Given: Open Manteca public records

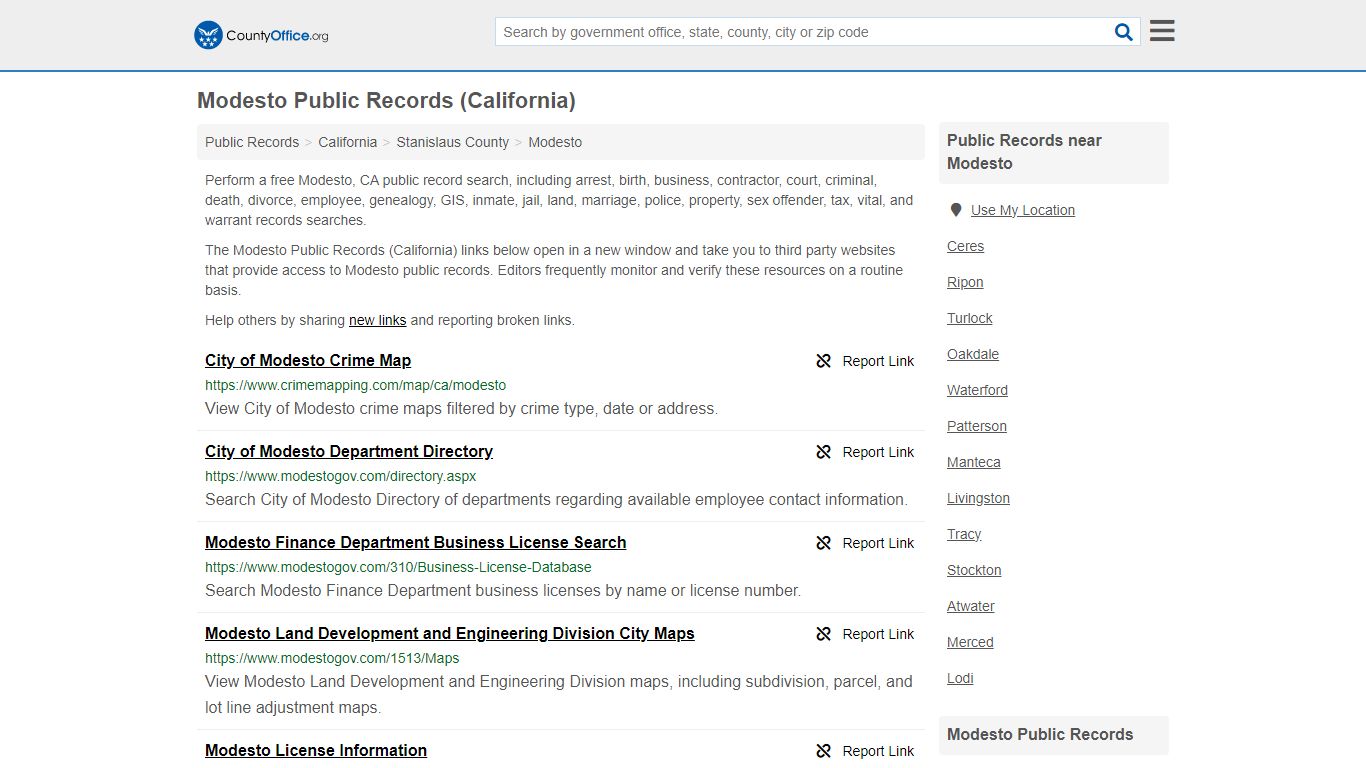Looking at the screenshot, I should pyautogui.click(x=974, y=462).
